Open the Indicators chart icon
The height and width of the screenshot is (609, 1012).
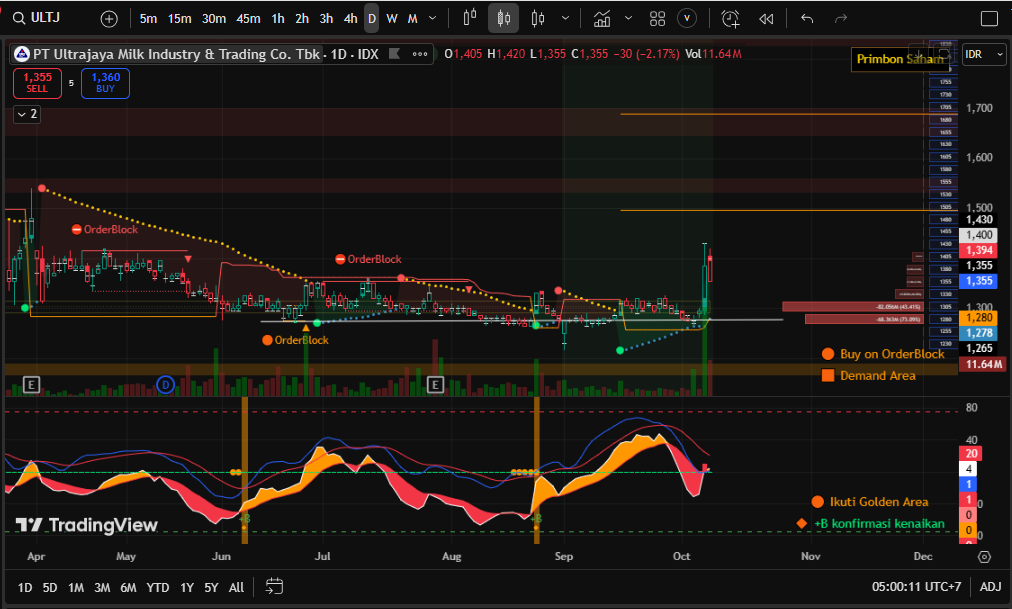coord(602,18)
